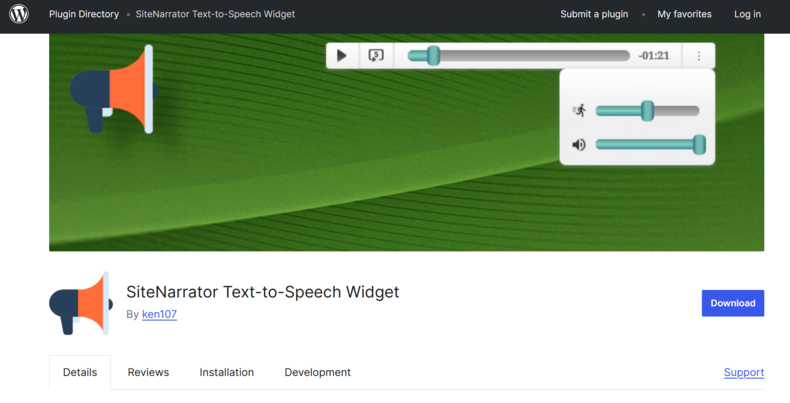
Task: Click the remaining time -01:21 label
Action: point(653,55)
